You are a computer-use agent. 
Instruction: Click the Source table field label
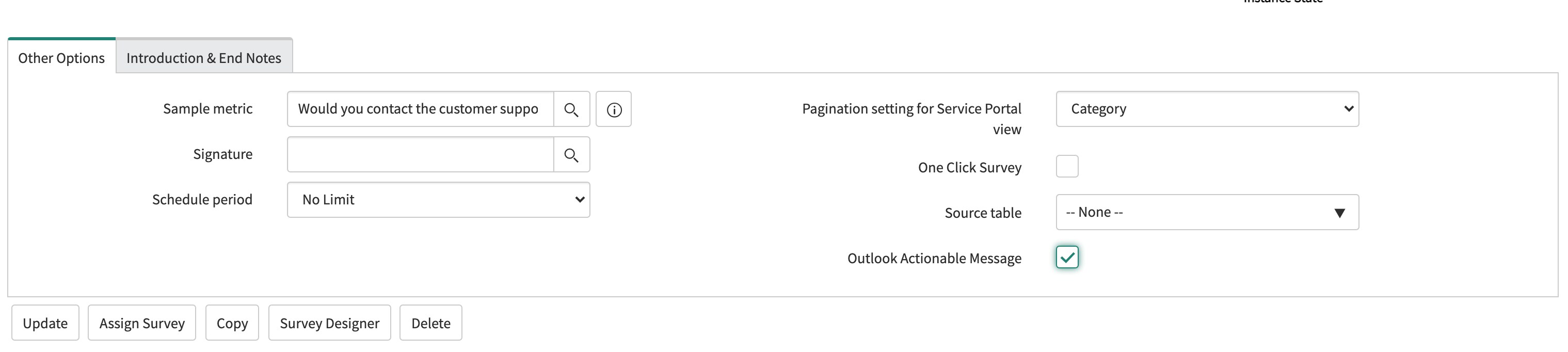(x=983, y=213)
